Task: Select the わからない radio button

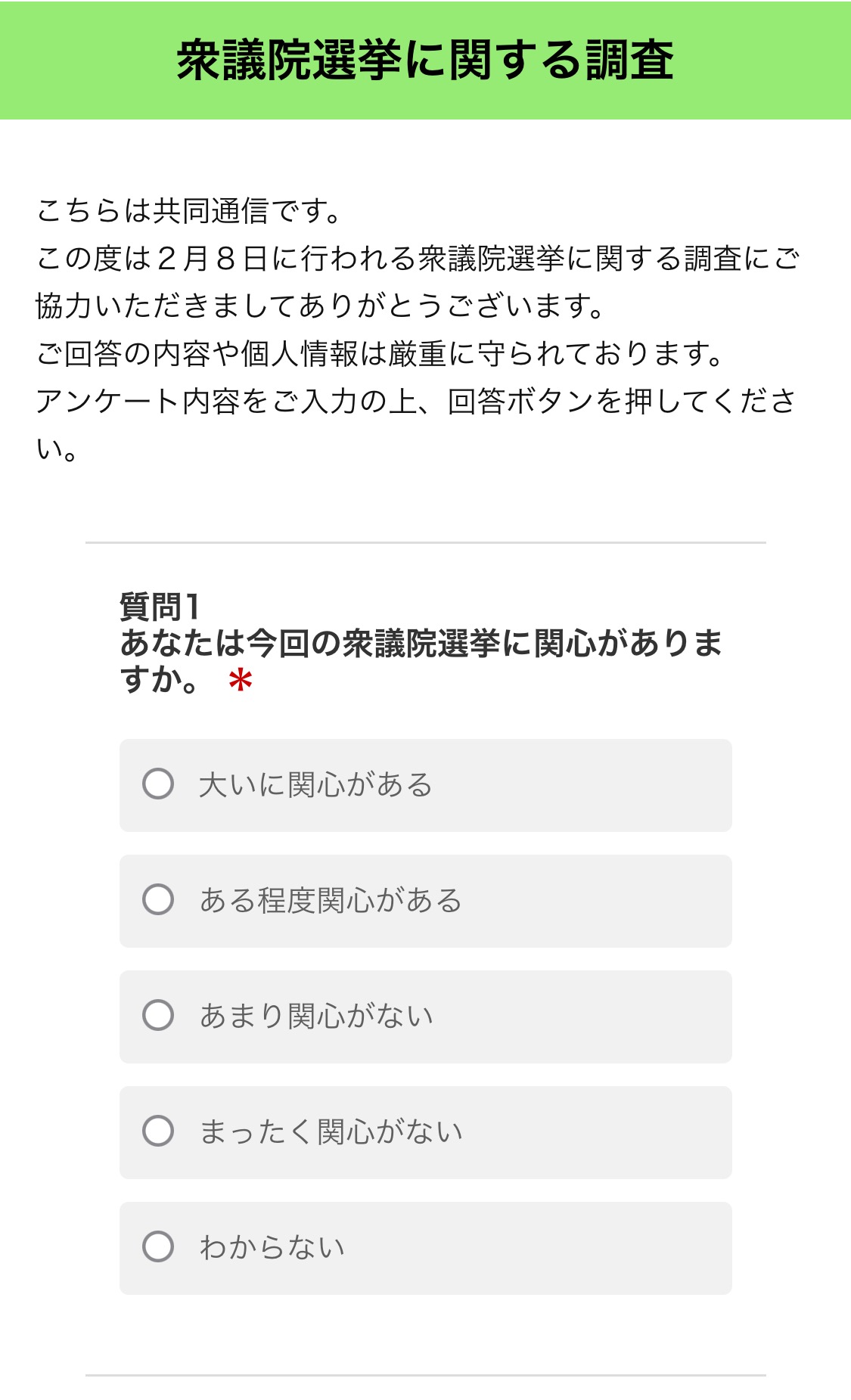Action: 158,1247
